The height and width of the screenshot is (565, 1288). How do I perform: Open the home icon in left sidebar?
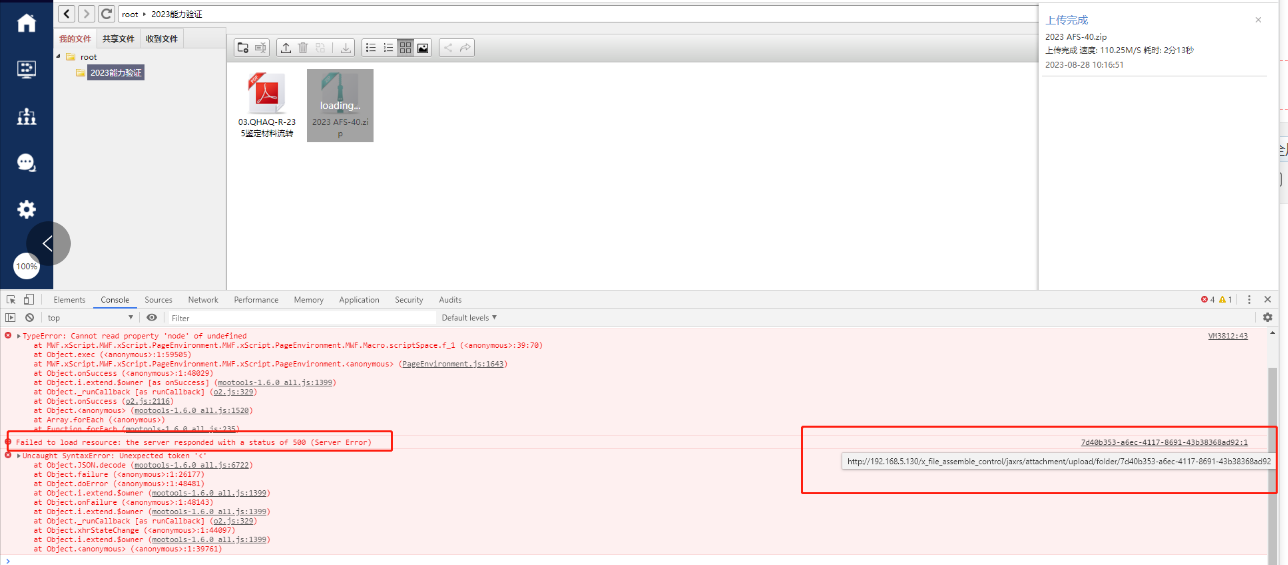tap(26, 22)
